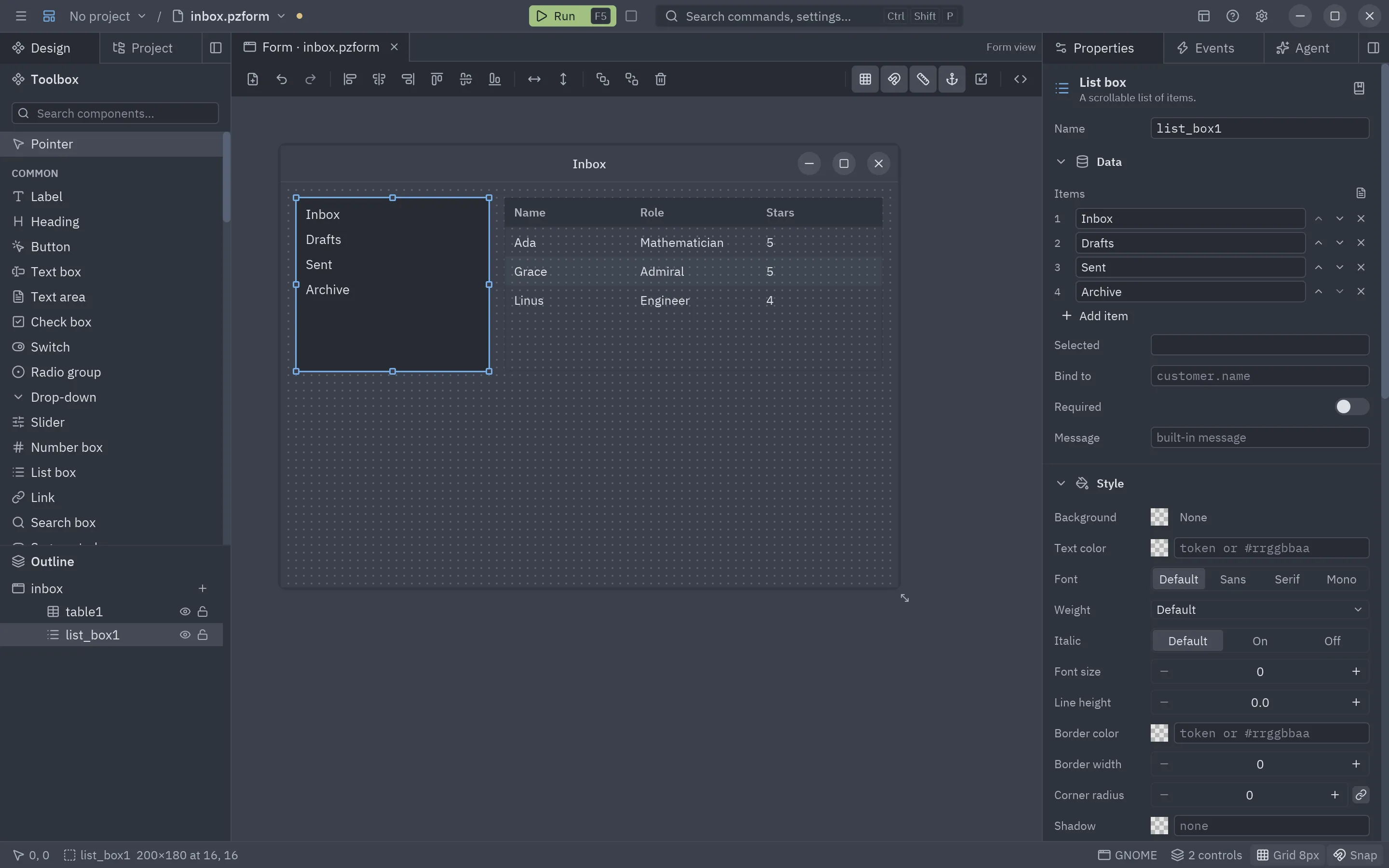The image size is (1389, 868).
Task: Set Italic to On
Action: (1259, 641)
